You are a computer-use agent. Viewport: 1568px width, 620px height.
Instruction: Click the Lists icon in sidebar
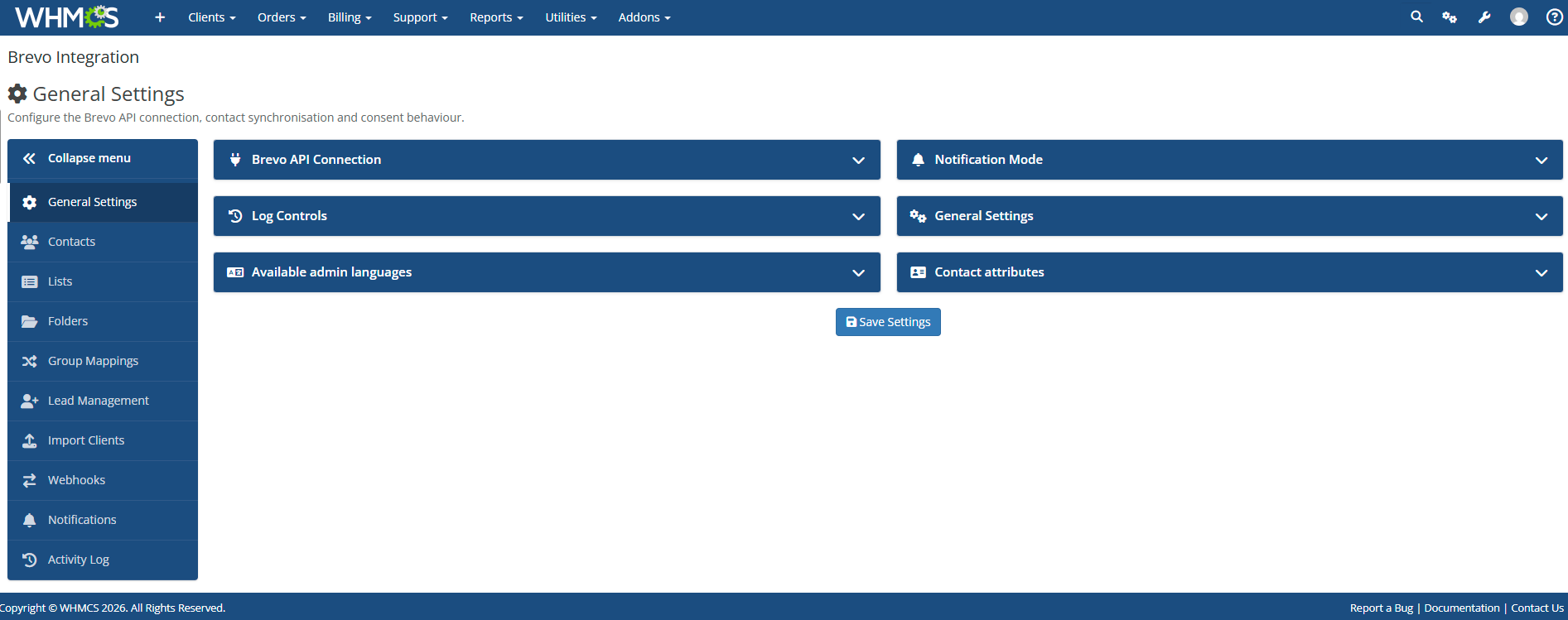coord(29,281)
